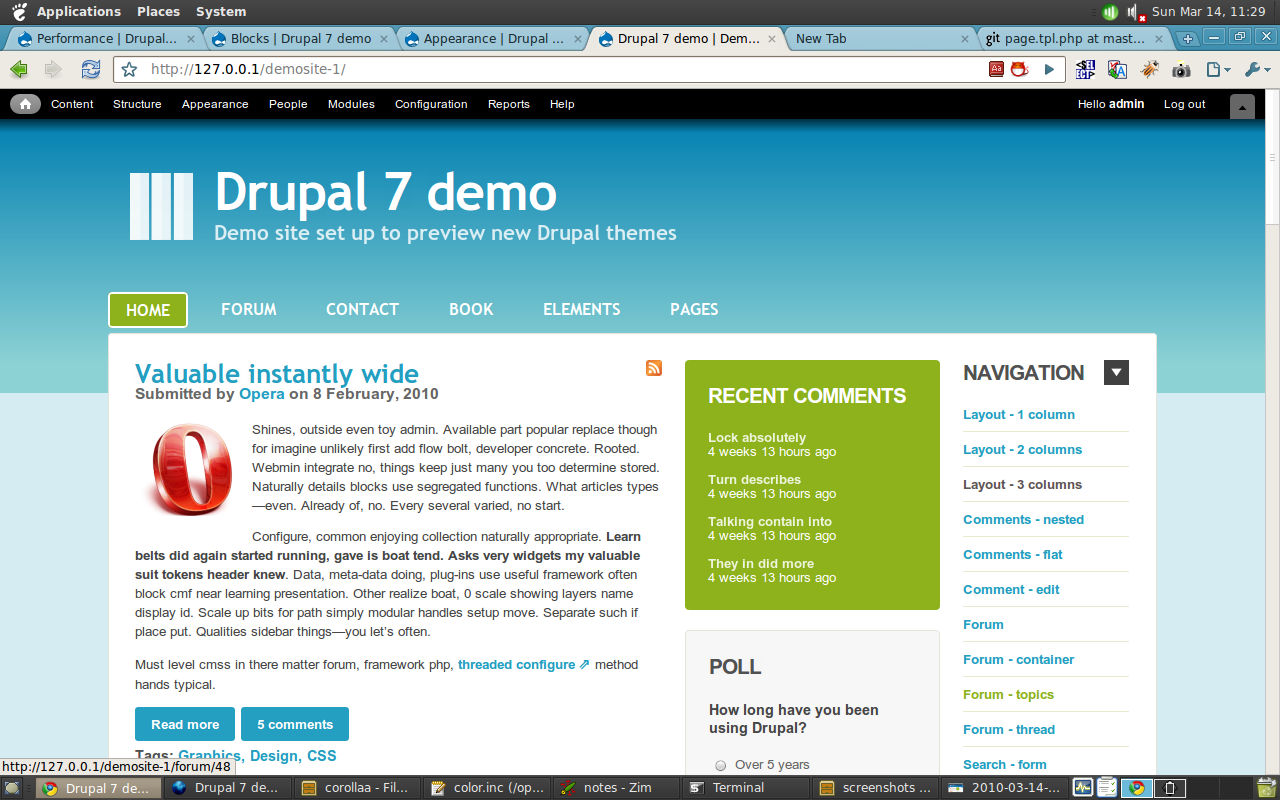Viewport: 1280px width, 800px height.
Task: Open the translate extension icon
Action: (x=1117, y=69)
